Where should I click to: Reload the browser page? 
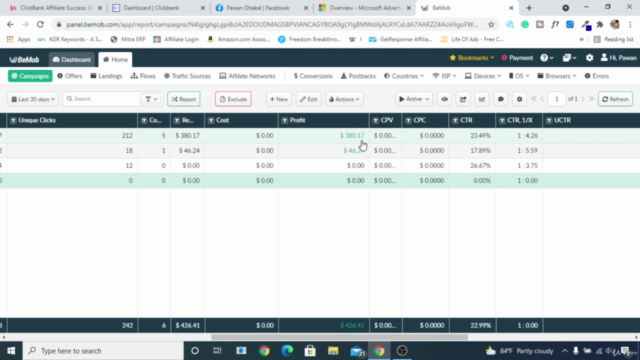point(40,24)
